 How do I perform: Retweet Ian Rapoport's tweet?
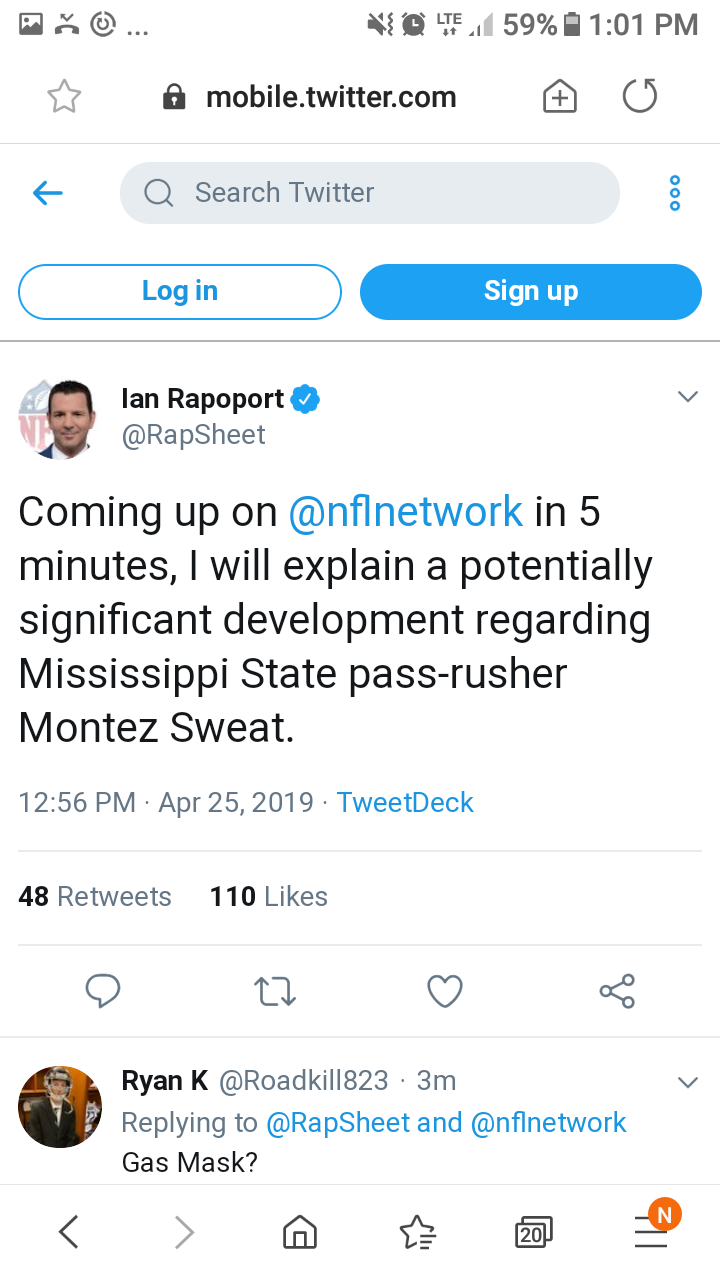[274, 991]
